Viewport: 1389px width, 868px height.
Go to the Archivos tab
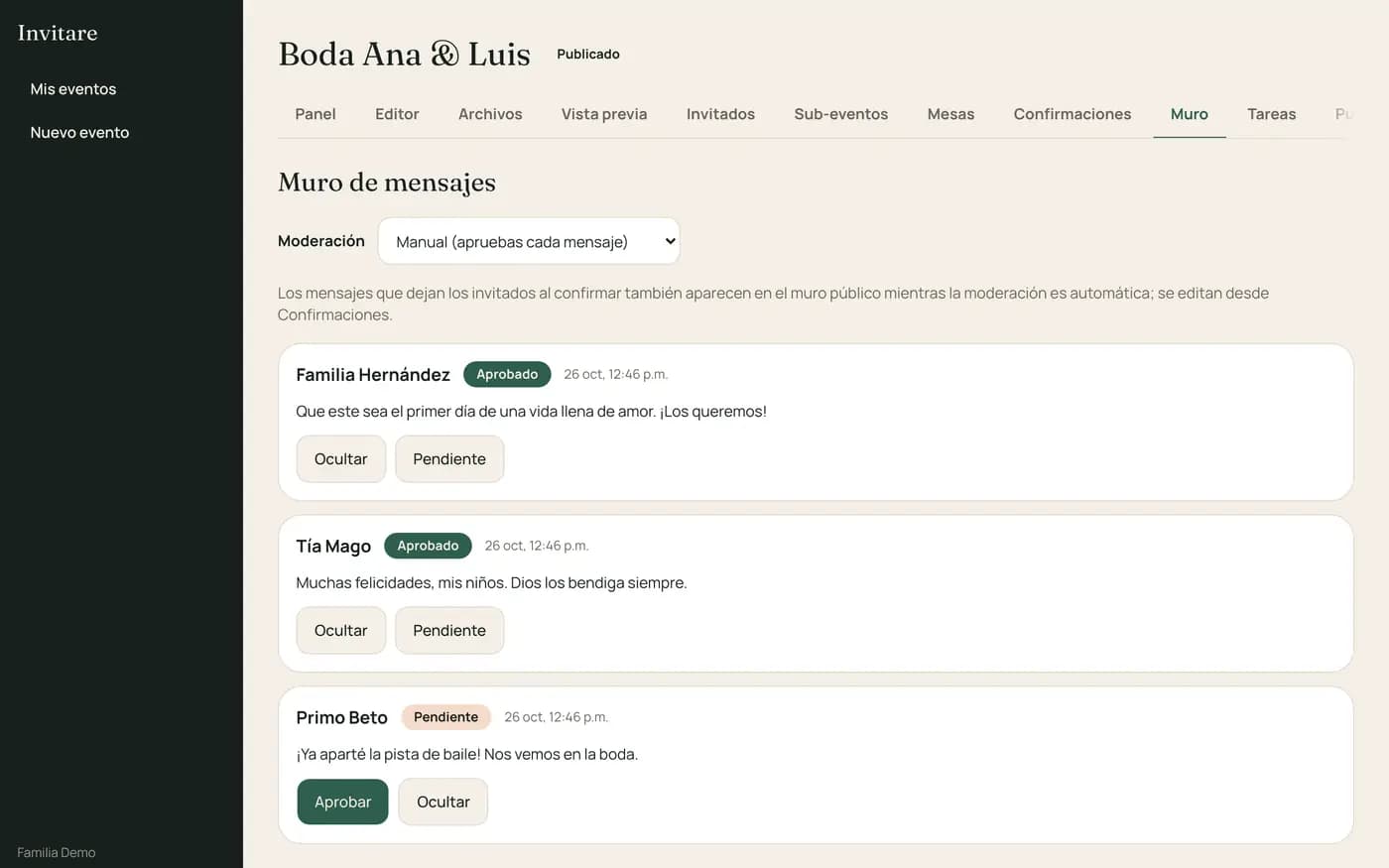490,114
